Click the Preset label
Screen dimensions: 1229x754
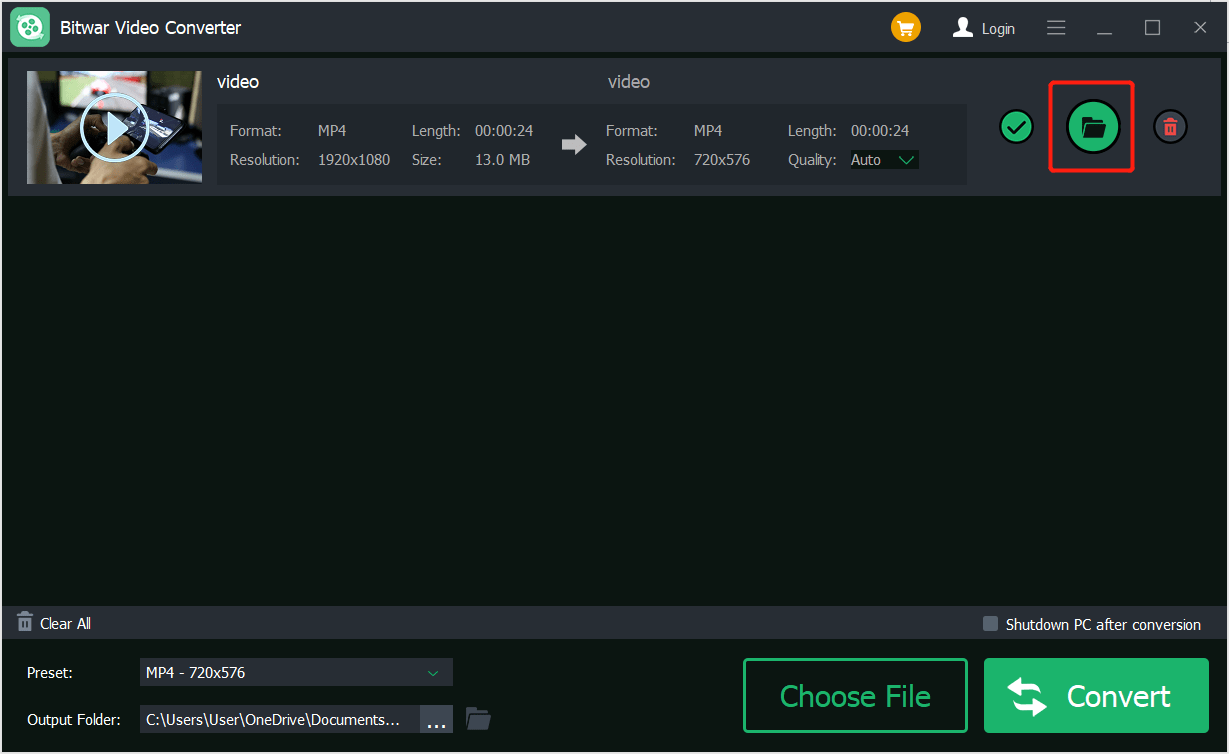[50, 673]
